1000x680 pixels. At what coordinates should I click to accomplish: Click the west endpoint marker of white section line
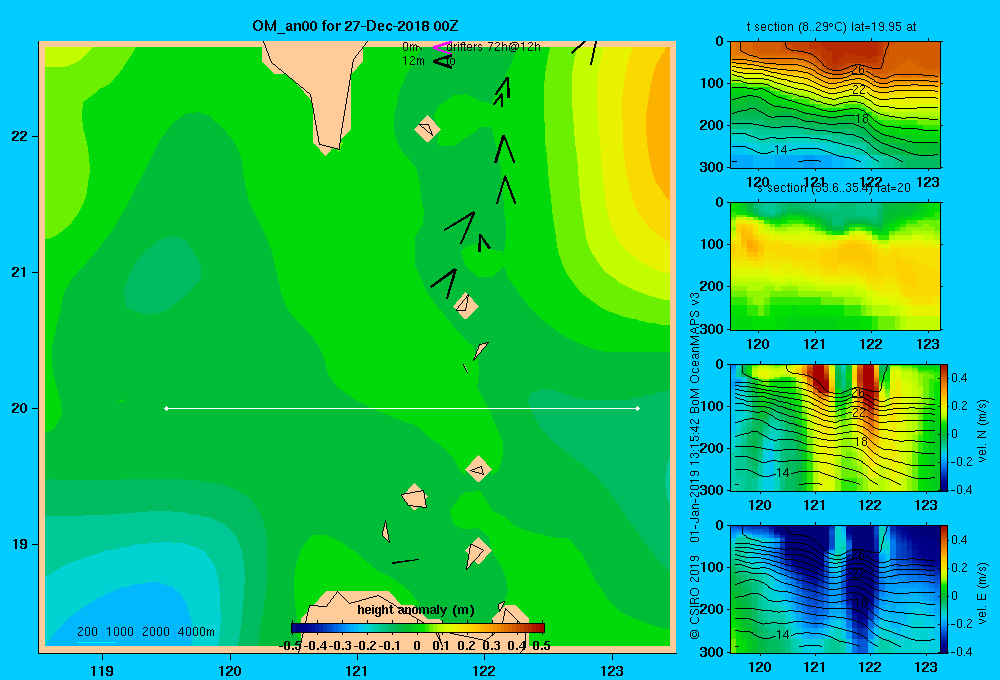tap(166, 408)
